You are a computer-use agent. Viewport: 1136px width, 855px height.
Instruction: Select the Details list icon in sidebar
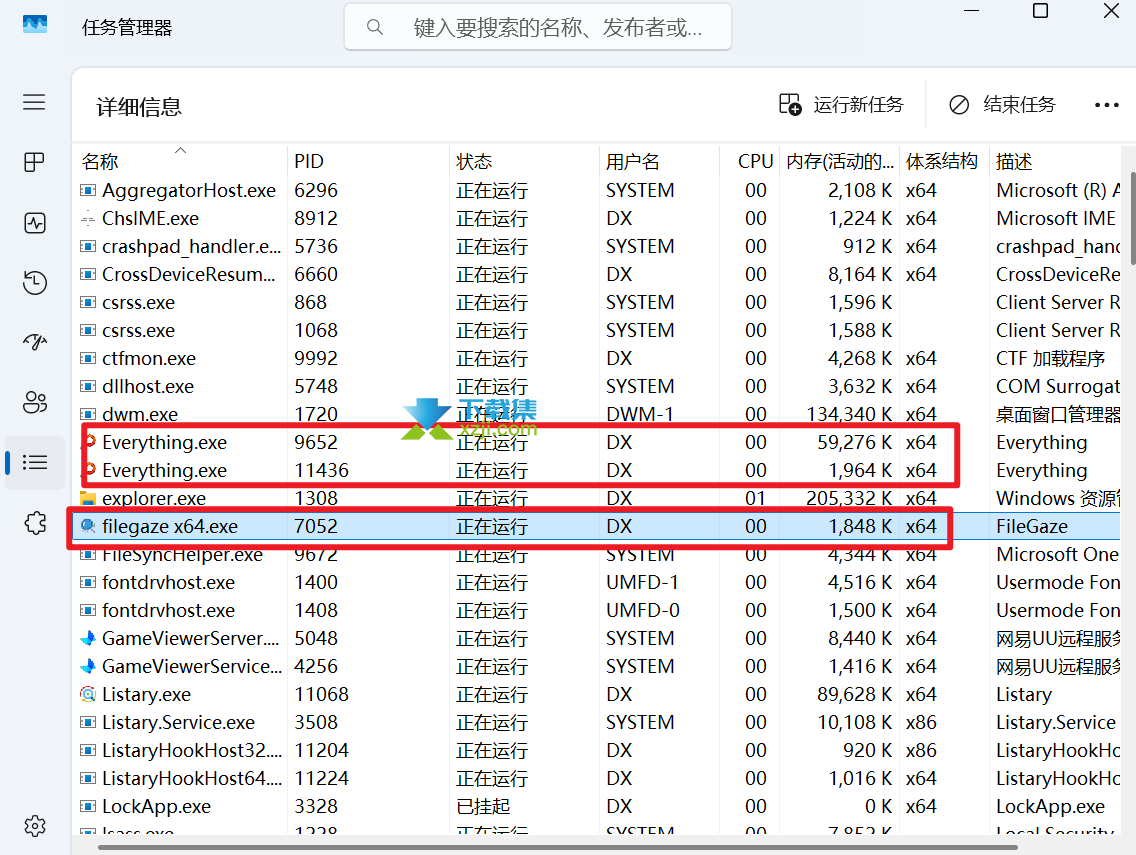click(35, 462)
